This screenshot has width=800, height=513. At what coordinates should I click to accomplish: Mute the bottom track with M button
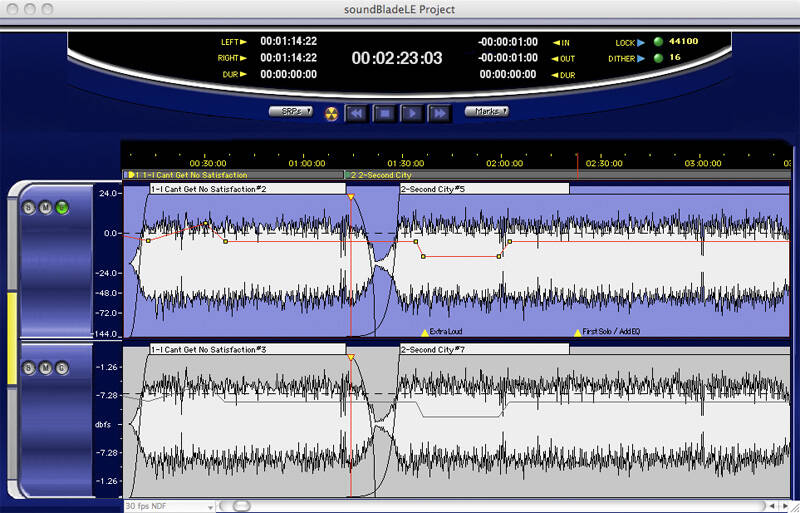click(x=45, y=368)
